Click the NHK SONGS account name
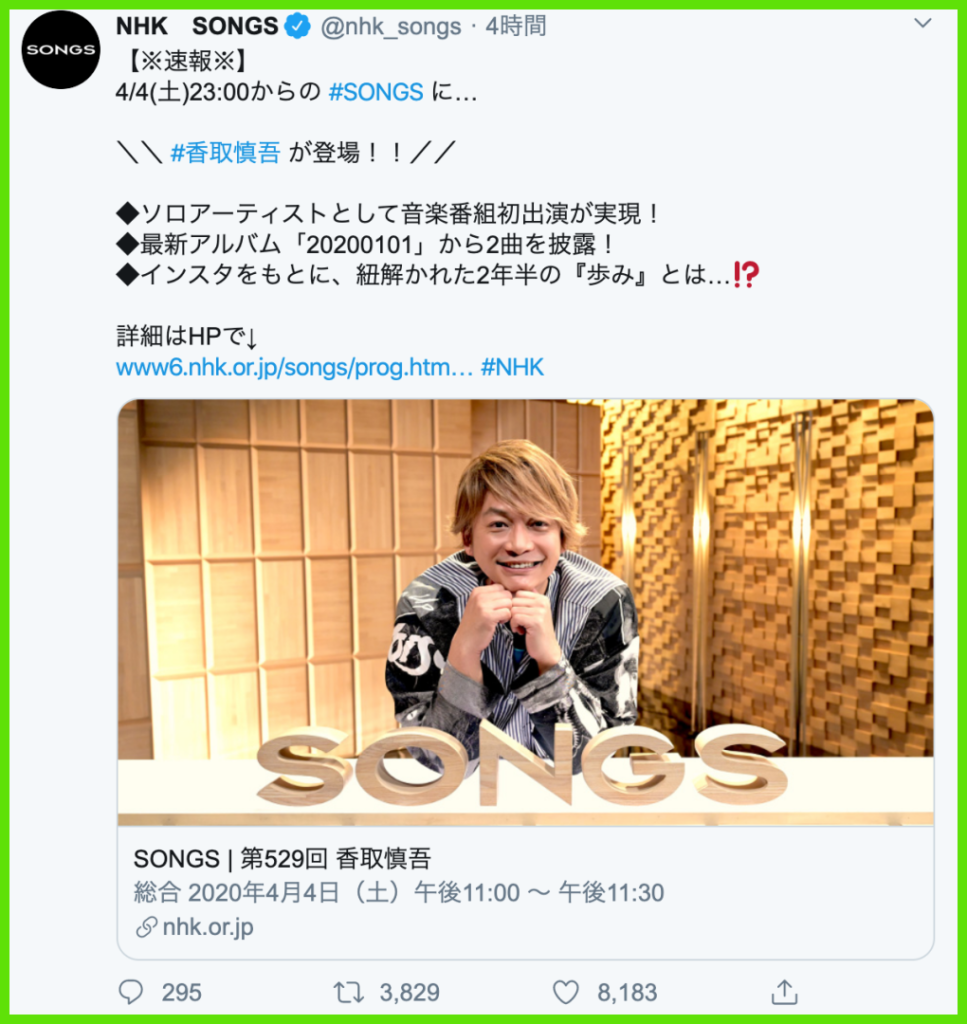The width and height of the screenshot is (967, 1024). pyautogui.click(x=197, y=26)
